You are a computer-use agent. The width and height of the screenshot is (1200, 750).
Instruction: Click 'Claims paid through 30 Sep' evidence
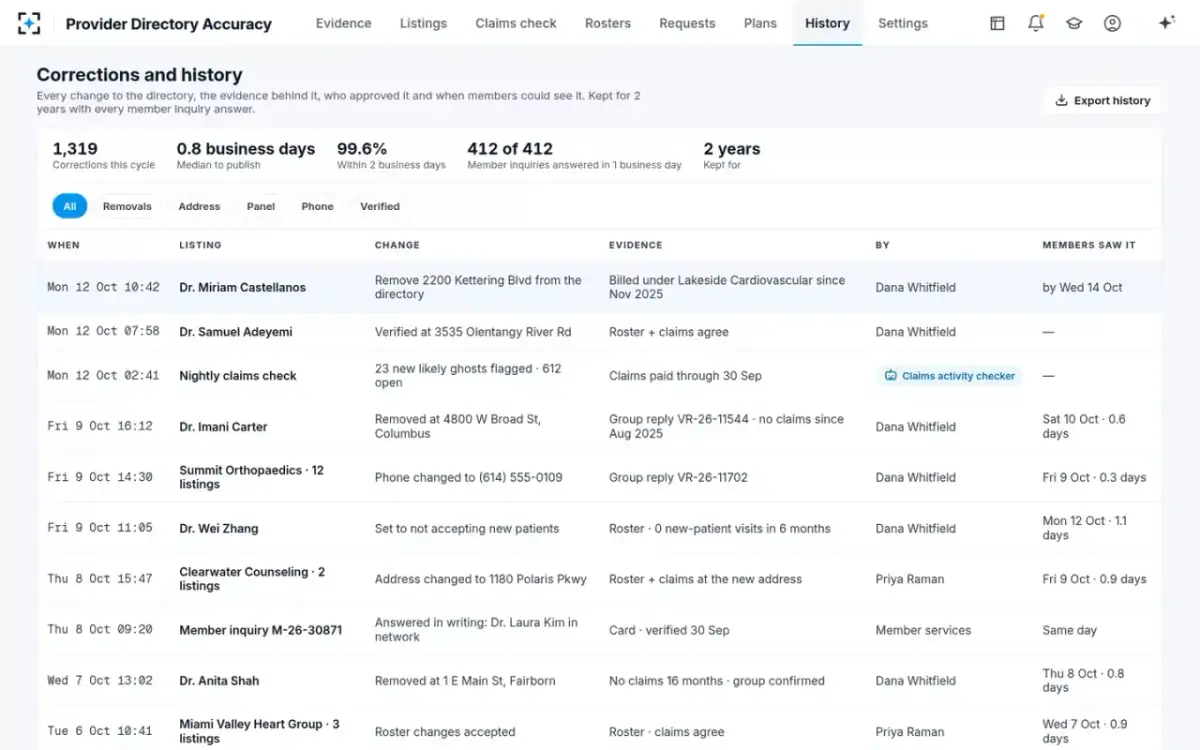coord(685,376)
